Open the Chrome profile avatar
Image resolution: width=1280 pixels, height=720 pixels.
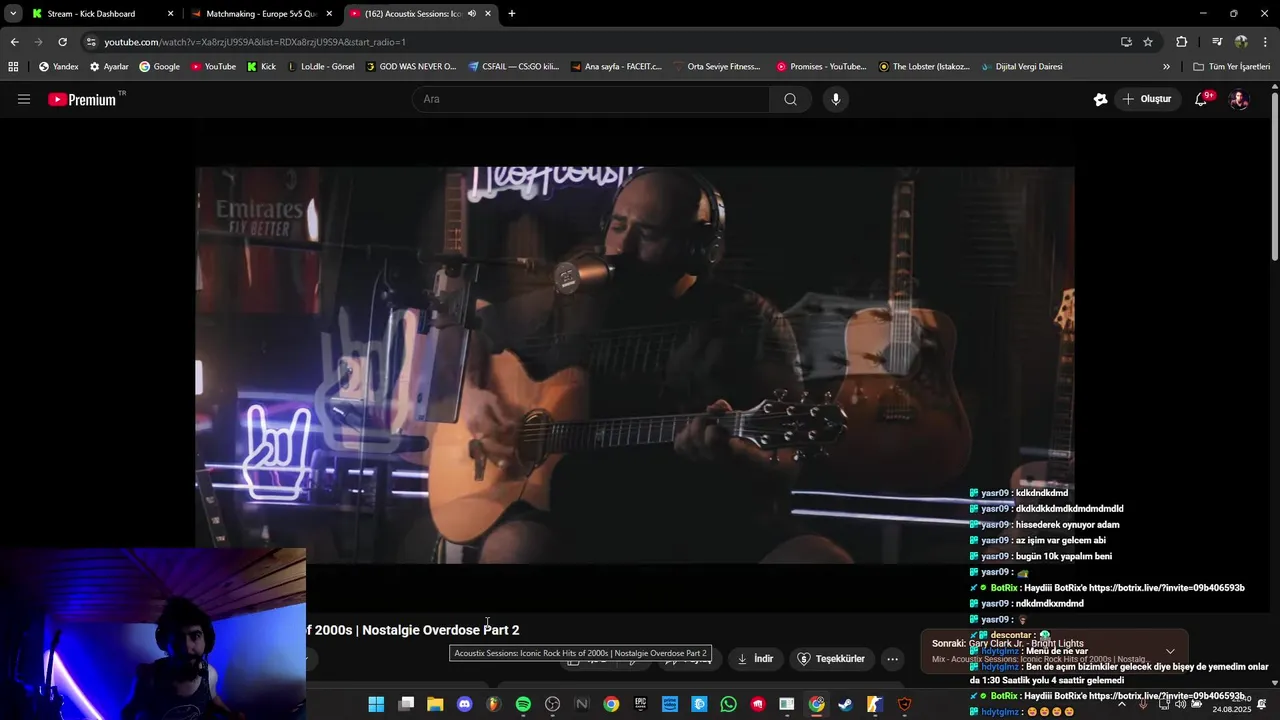point(1241,42)
